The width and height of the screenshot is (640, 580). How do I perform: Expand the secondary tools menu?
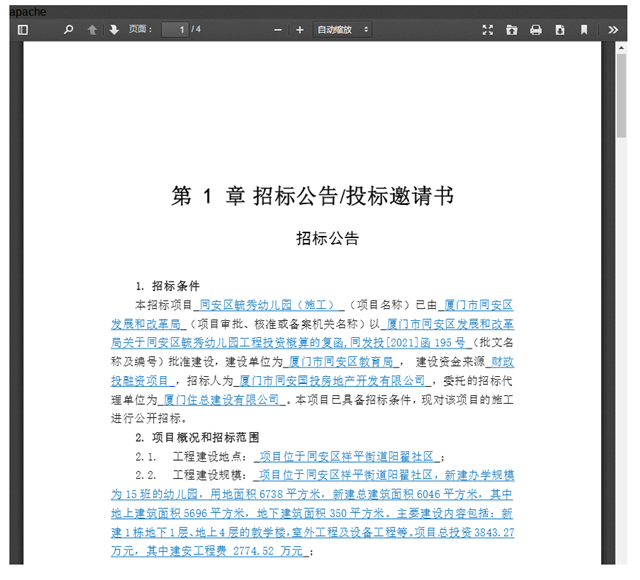[x=613, y=30]
